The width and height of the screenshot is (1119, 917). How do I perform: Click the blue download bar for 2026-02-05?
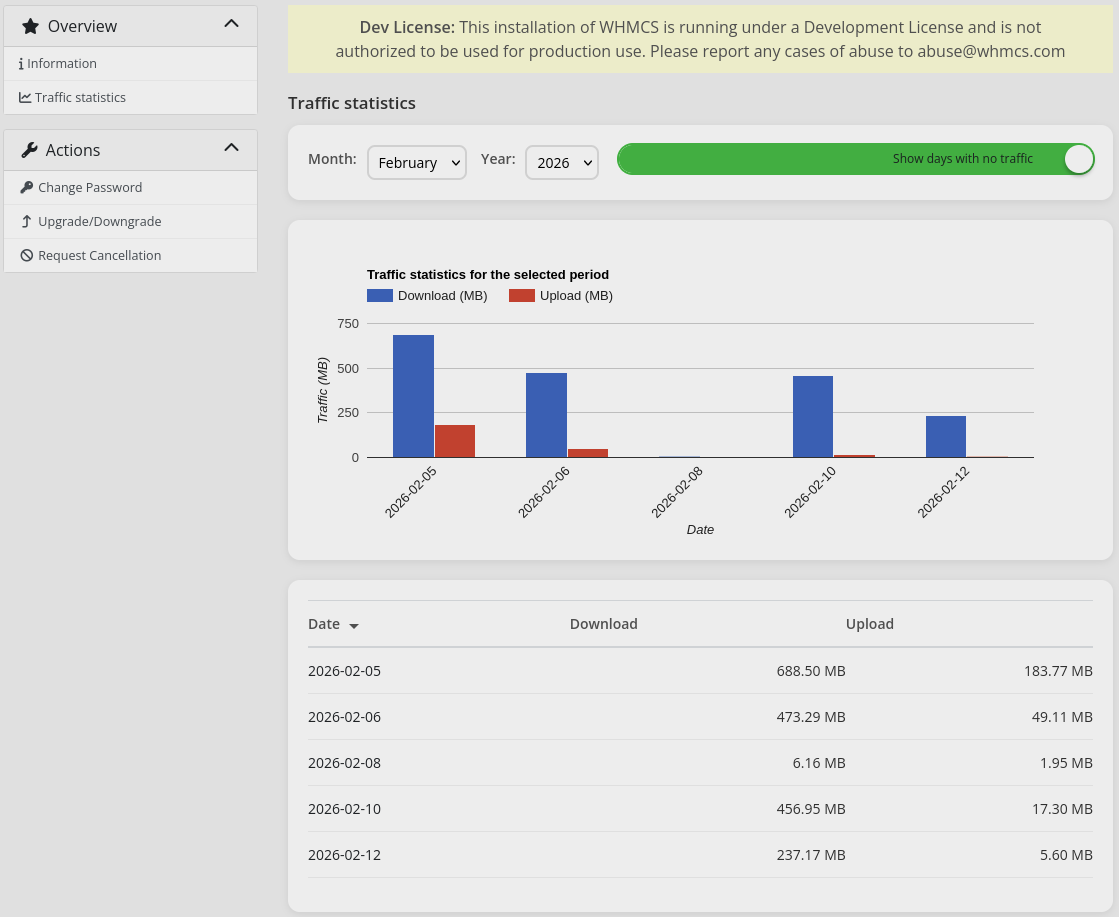(x=413, y=396)
